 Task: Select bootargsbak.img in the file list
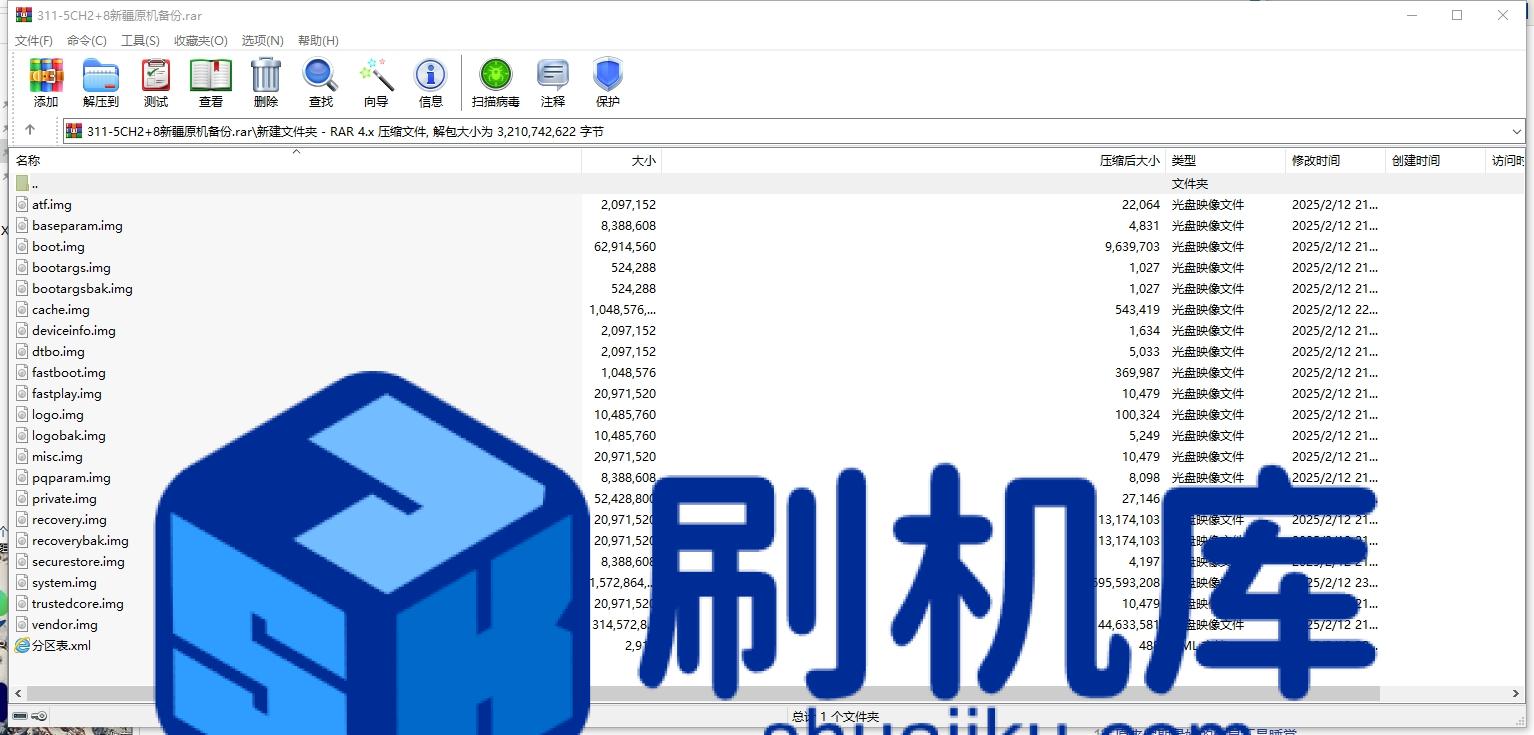82,288
